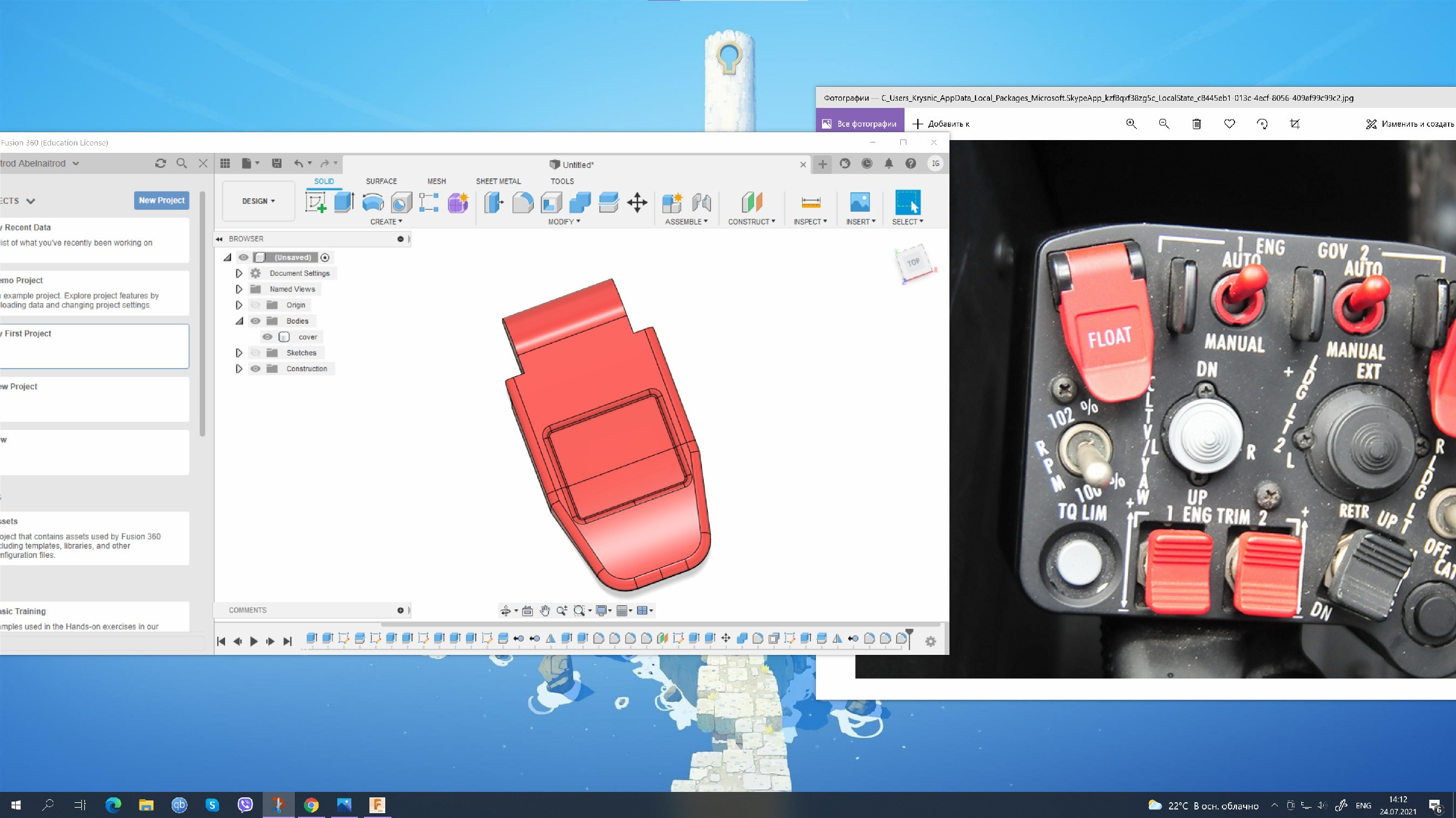Click Добавить к in Photos window
Image resolution: width=1456 pixels, height=818 pixels.
[x=941, y=124]
